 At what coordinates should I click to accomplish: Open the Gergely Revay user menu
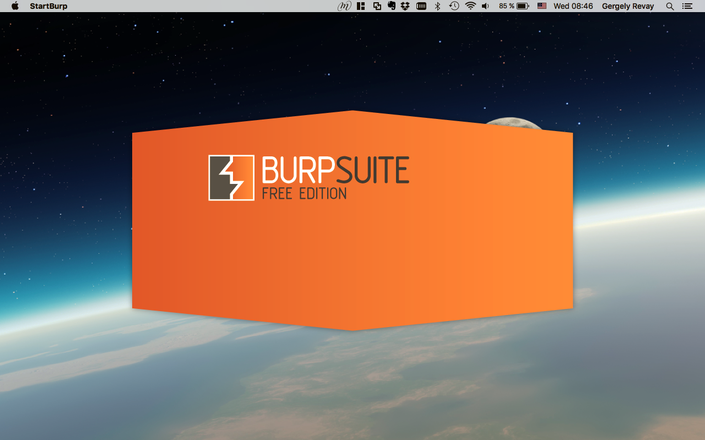coord(628,6)
